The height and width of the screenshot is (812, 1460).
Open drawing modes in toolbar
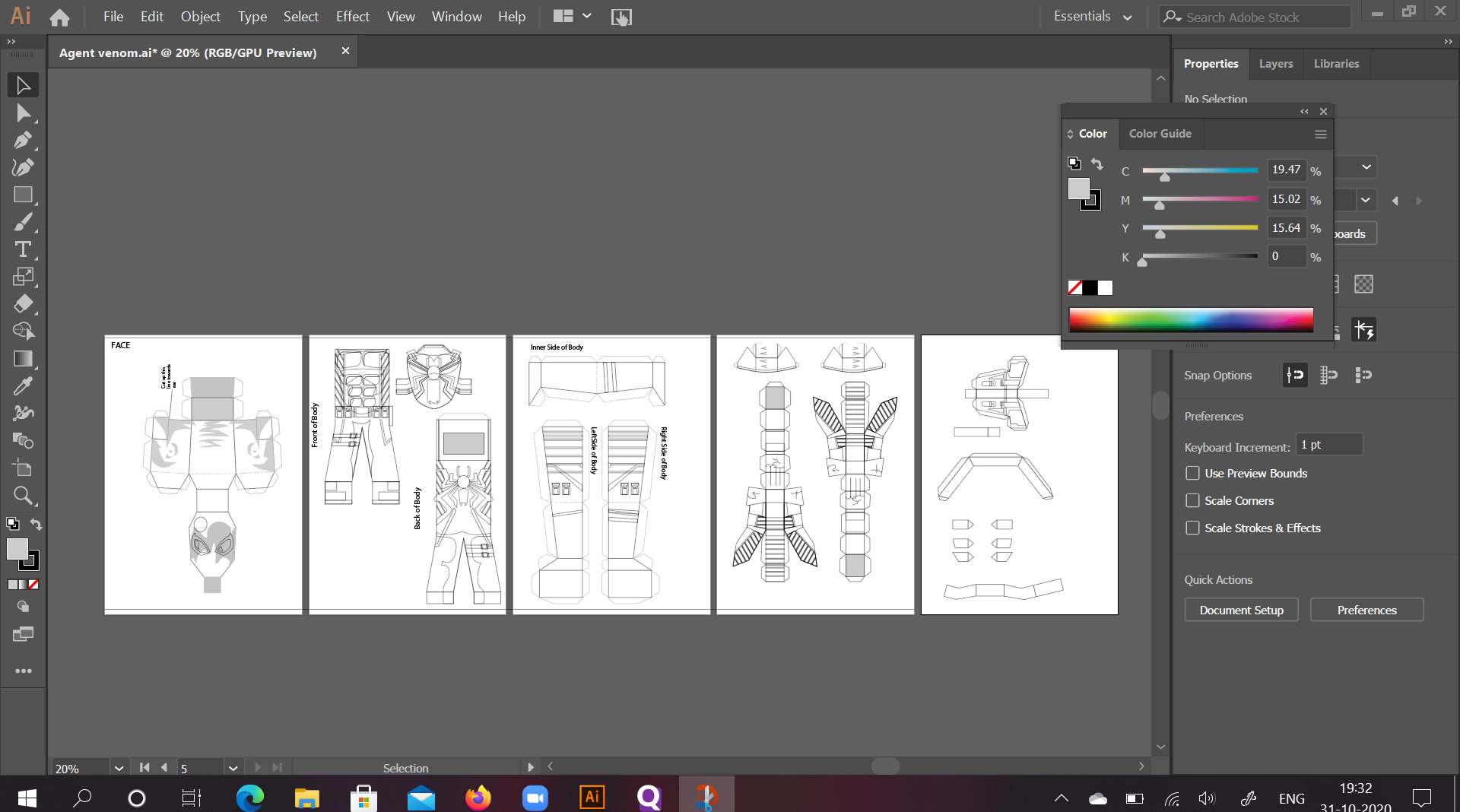pyautogui.click(x=23, y=607)
